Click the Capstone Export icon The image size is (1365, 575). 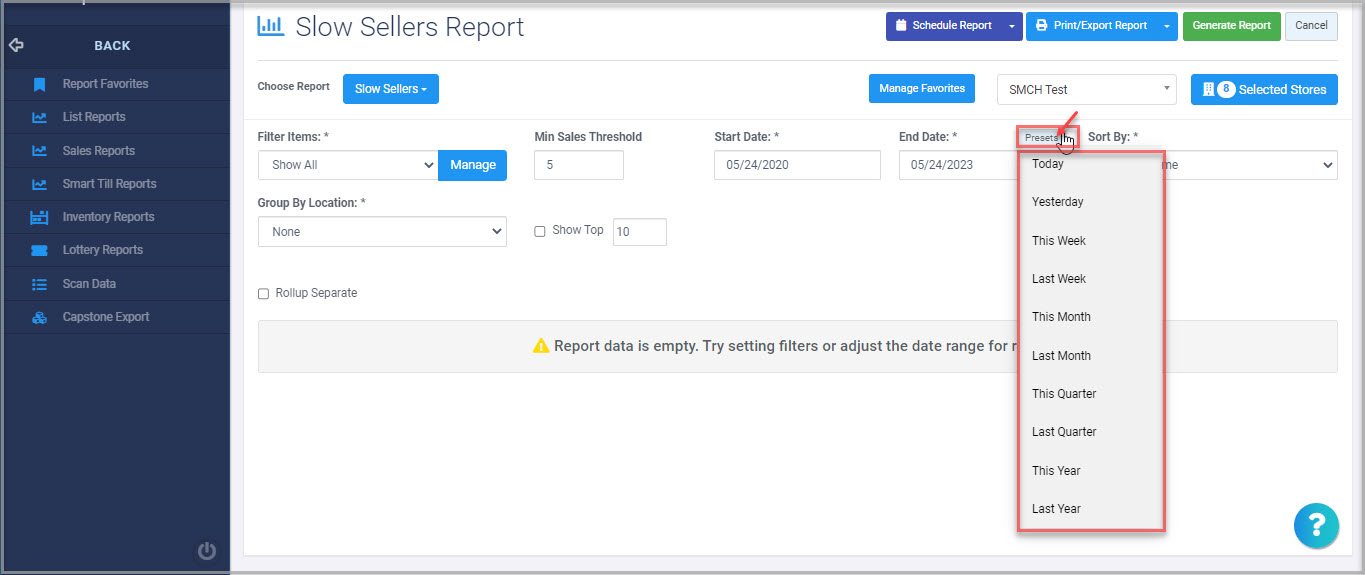point(39,317)
